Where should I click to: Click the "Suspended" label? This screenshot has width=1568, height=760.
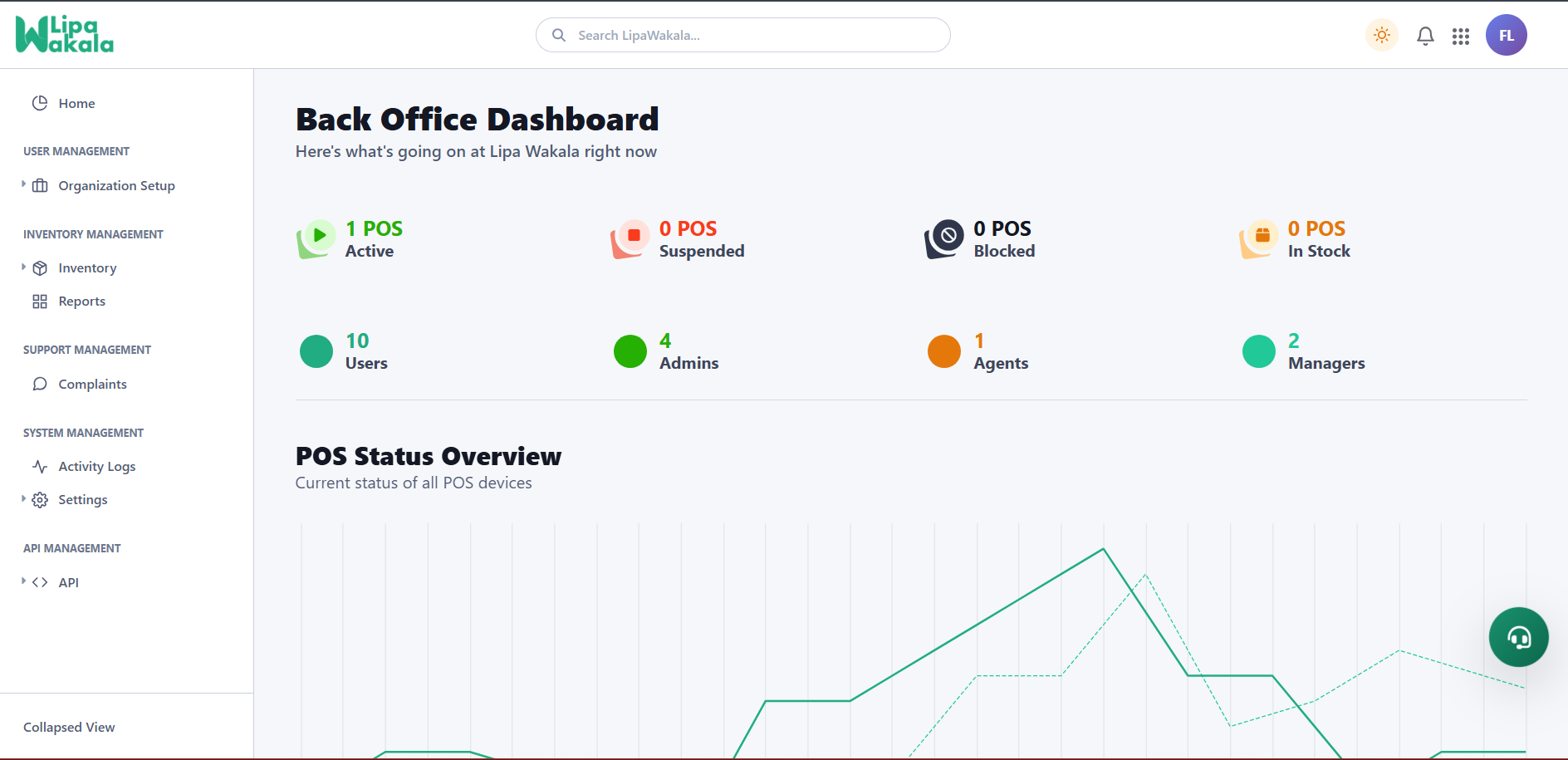click(x=702, y=251)
